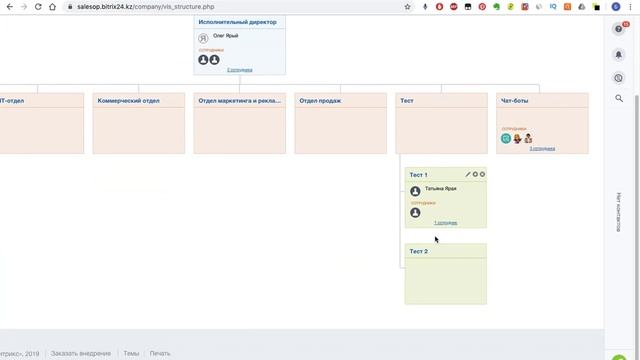Open the browser profile avatar
The width and height of the screenshot is (640, 360).
point(616,7)
